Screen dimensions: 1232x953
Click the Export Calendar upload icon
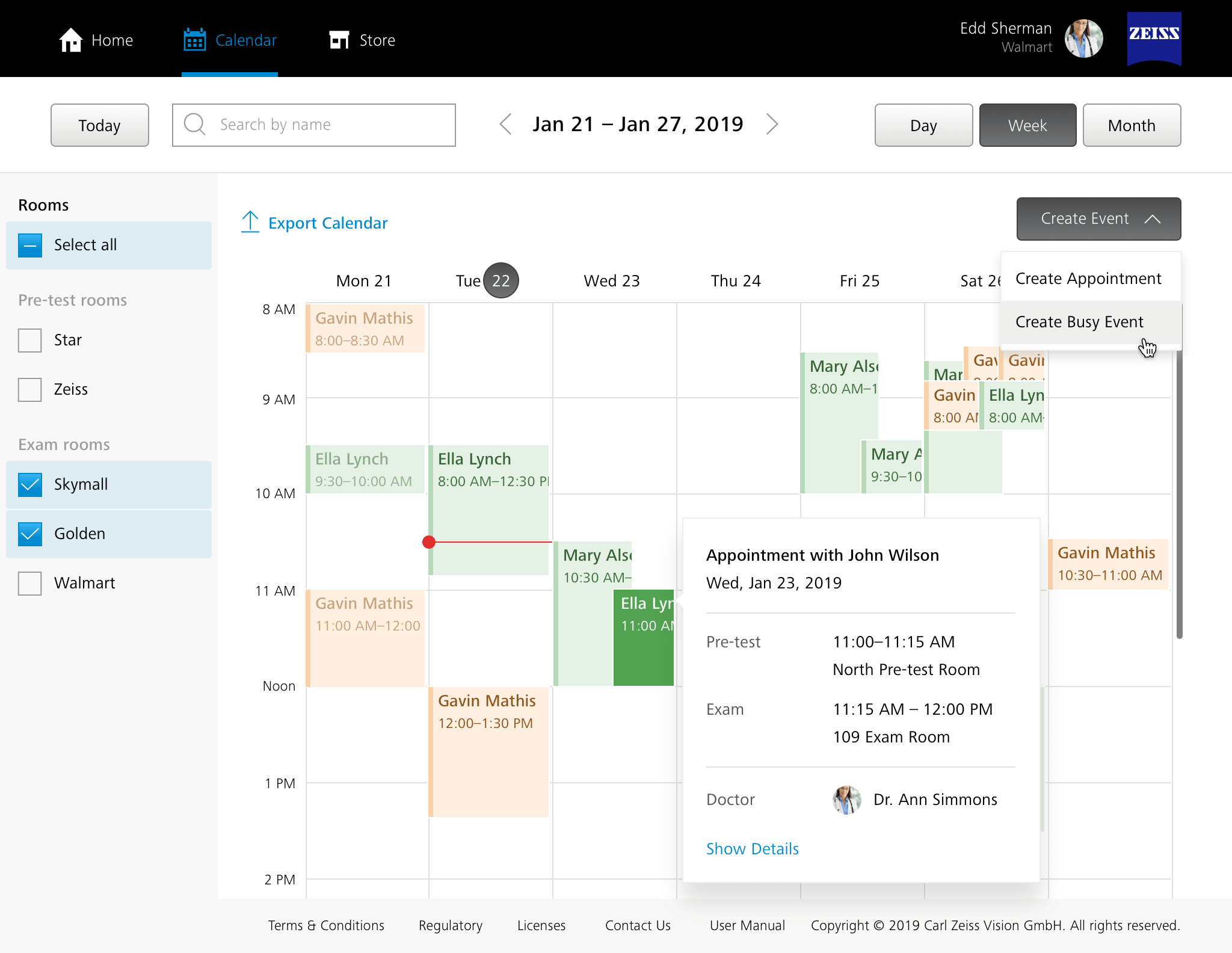(250, 222)
